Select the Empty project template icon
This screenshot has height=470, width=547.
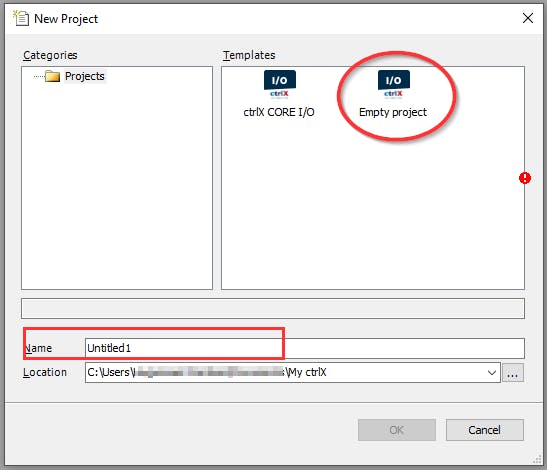coord(394,84)
